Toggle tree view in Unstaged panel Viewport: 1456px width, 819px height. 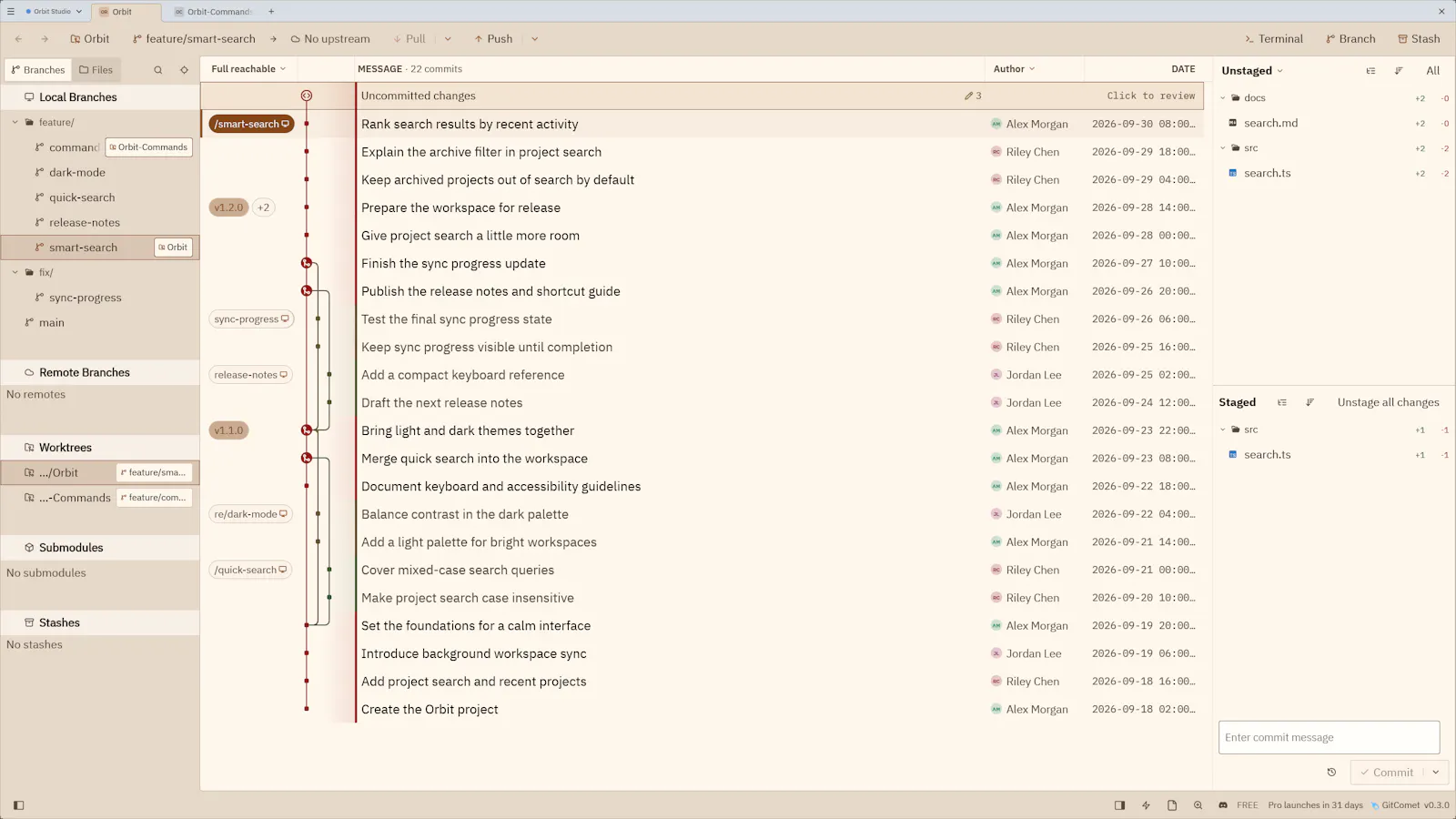click(1371, 71)
